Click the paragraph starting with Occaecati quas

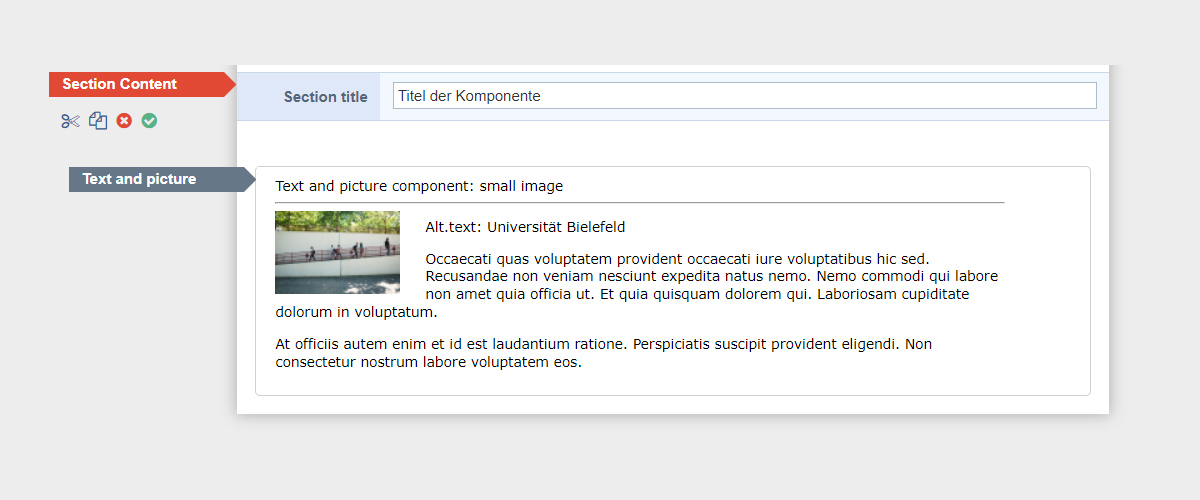[636, 285]
